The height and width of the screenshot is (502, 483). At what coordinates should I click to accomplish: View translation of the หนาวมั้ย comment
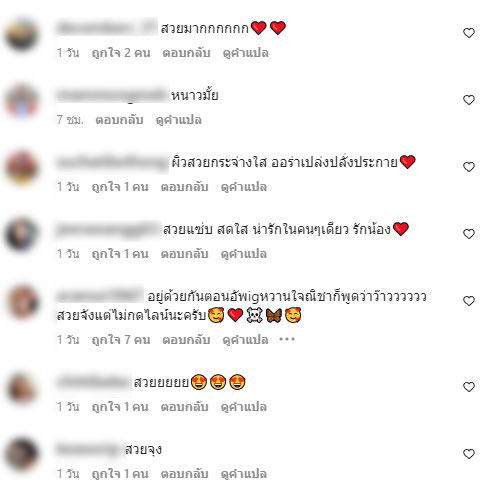pos(179,120)
